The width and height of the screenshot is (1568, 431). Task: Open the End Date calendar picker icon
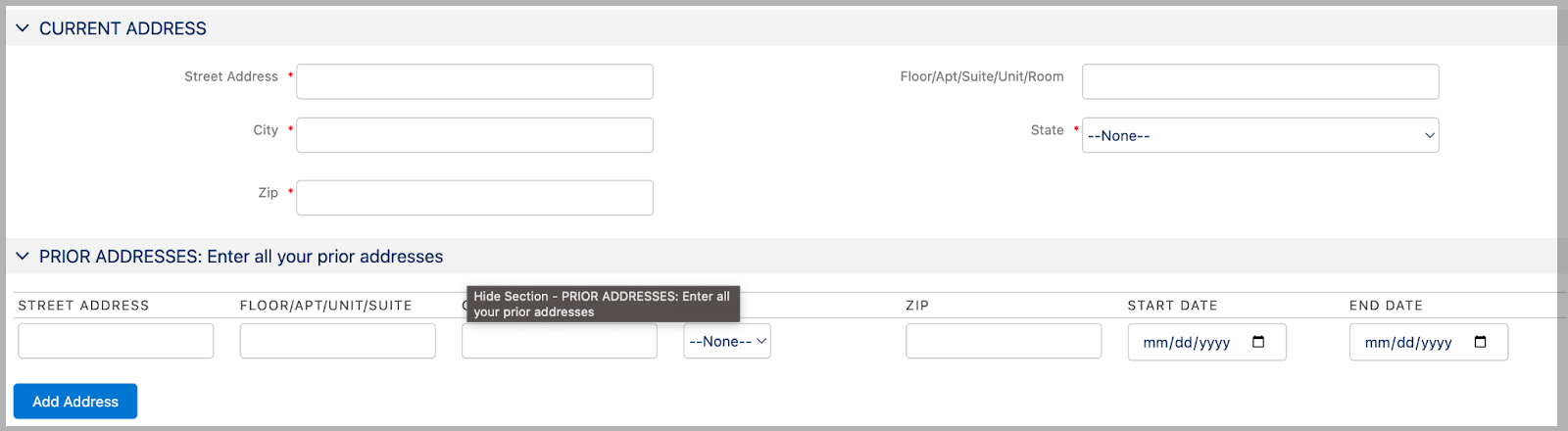tap(1480, 342)
